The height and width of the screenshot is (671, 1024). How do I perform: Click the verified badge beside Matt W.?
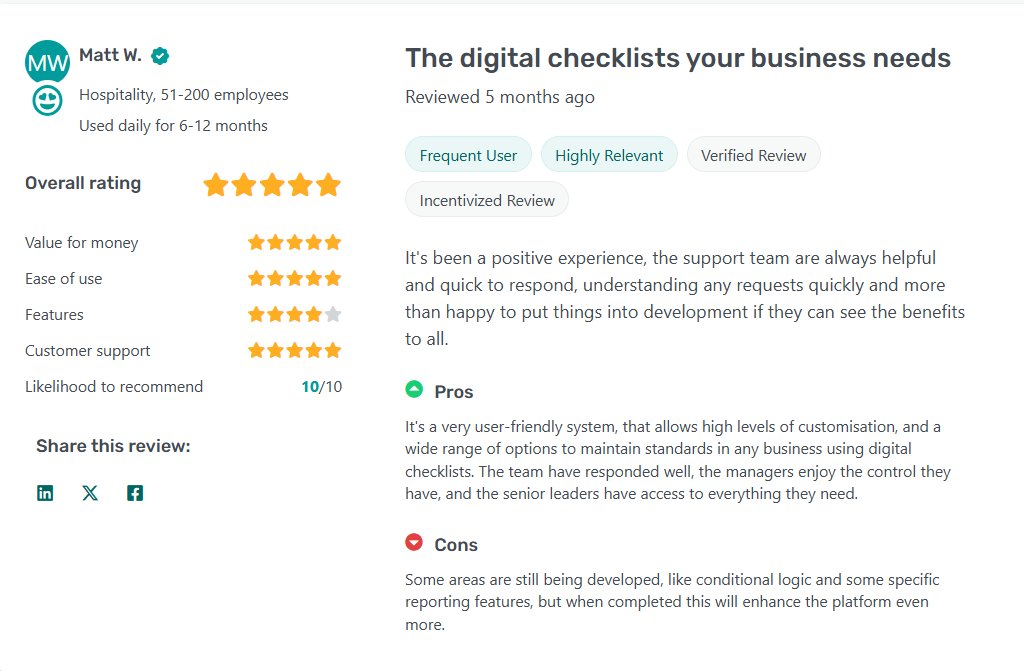click(160, 56)
